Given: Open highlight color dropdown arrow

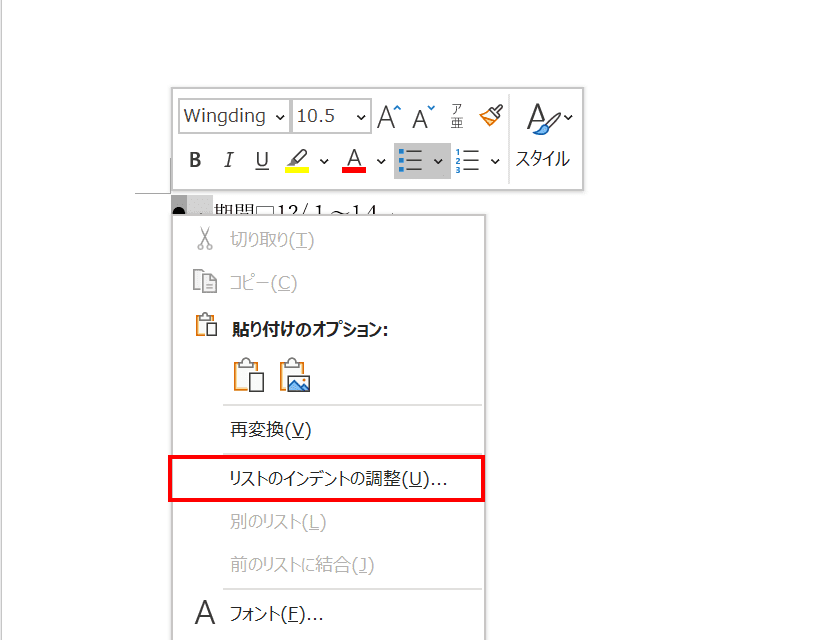Looking at the screenshot, I should 324,161.
